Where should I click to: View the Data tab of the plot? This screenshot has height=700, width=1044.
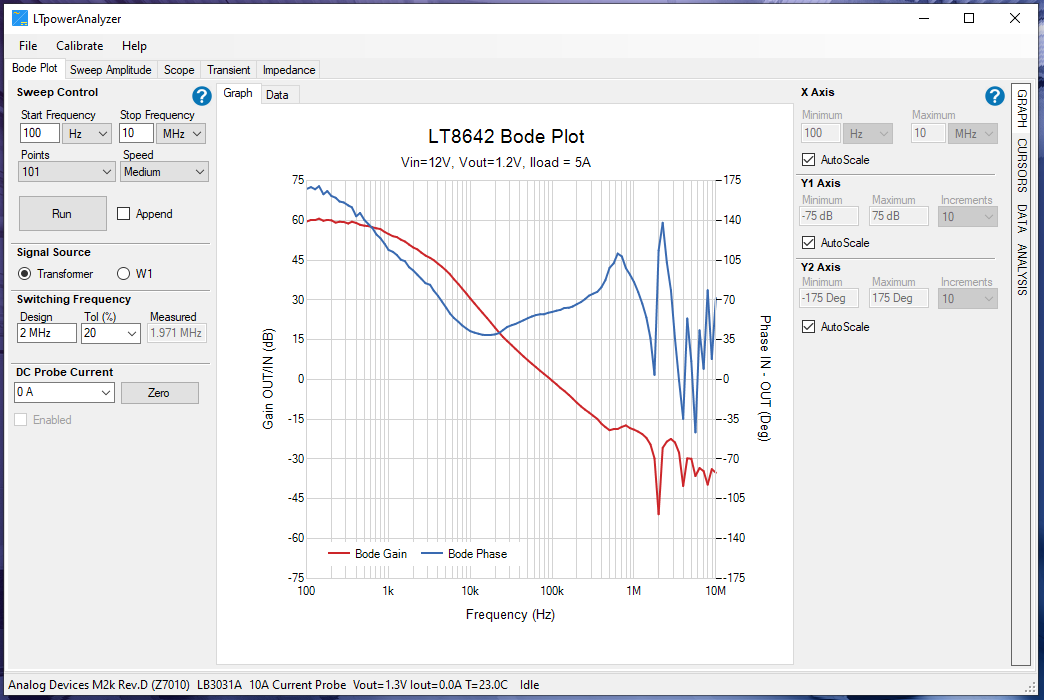279,93
